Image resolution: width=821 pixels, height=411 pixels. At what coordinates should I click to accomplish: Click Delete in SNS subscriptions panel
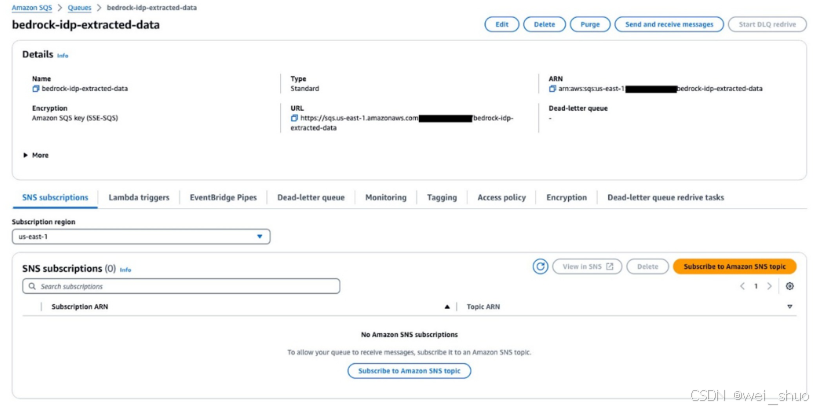pyautogui.click(x=648, y=266)
